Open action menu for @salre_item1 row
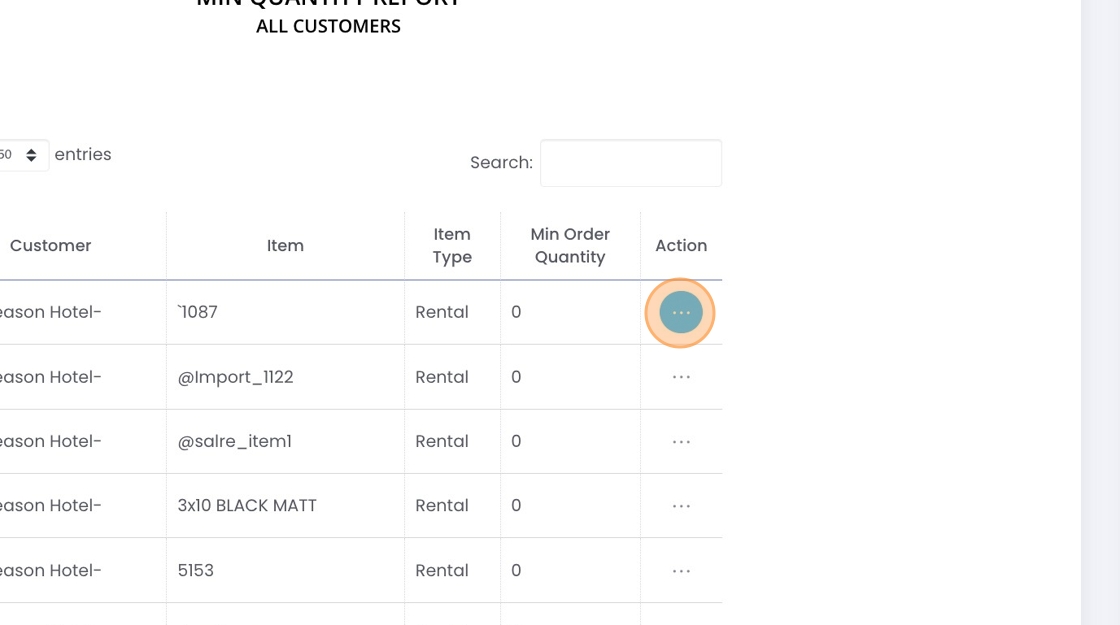 point(681,441)
